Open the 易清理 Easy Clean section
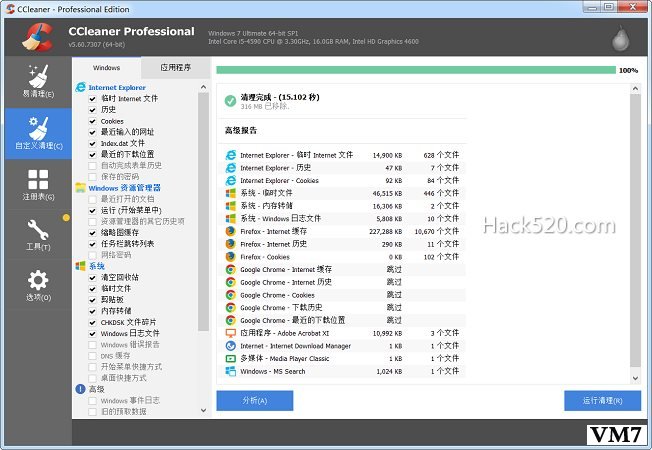This screenshot has height=450, width=652. coord(38,82)
